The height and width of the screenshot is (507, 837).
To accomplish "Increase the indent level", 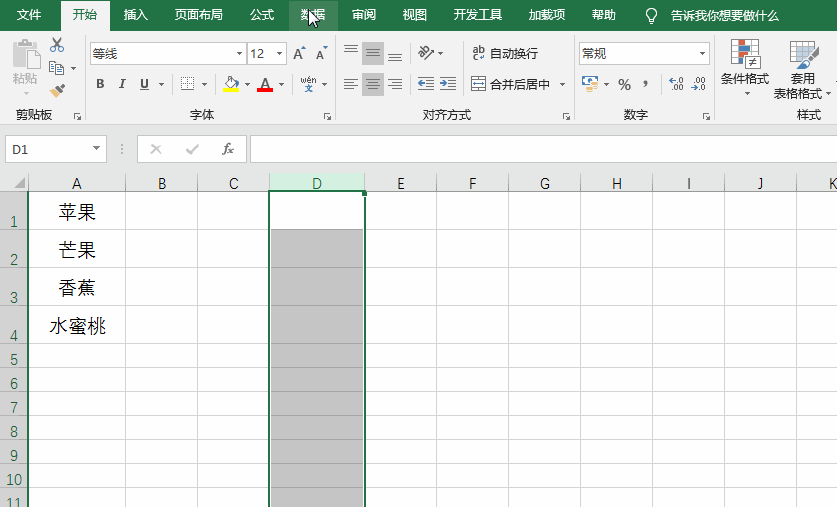I will pos(448,84).
